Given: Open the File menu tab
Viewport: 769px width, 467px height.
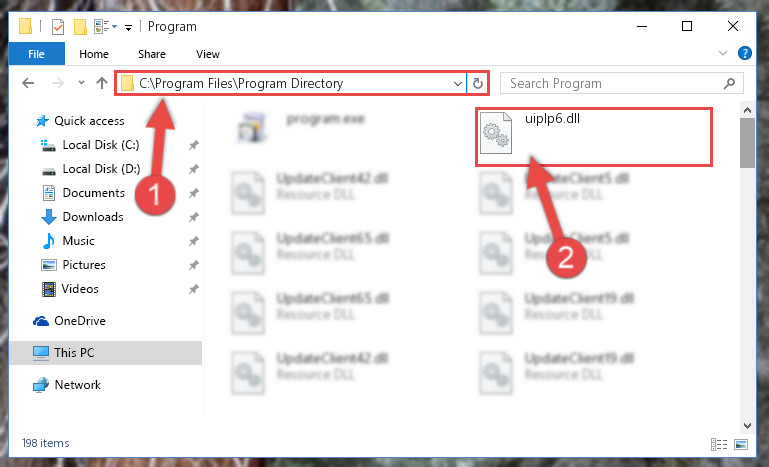Looking at the screenshot, I should click(36, 54).
